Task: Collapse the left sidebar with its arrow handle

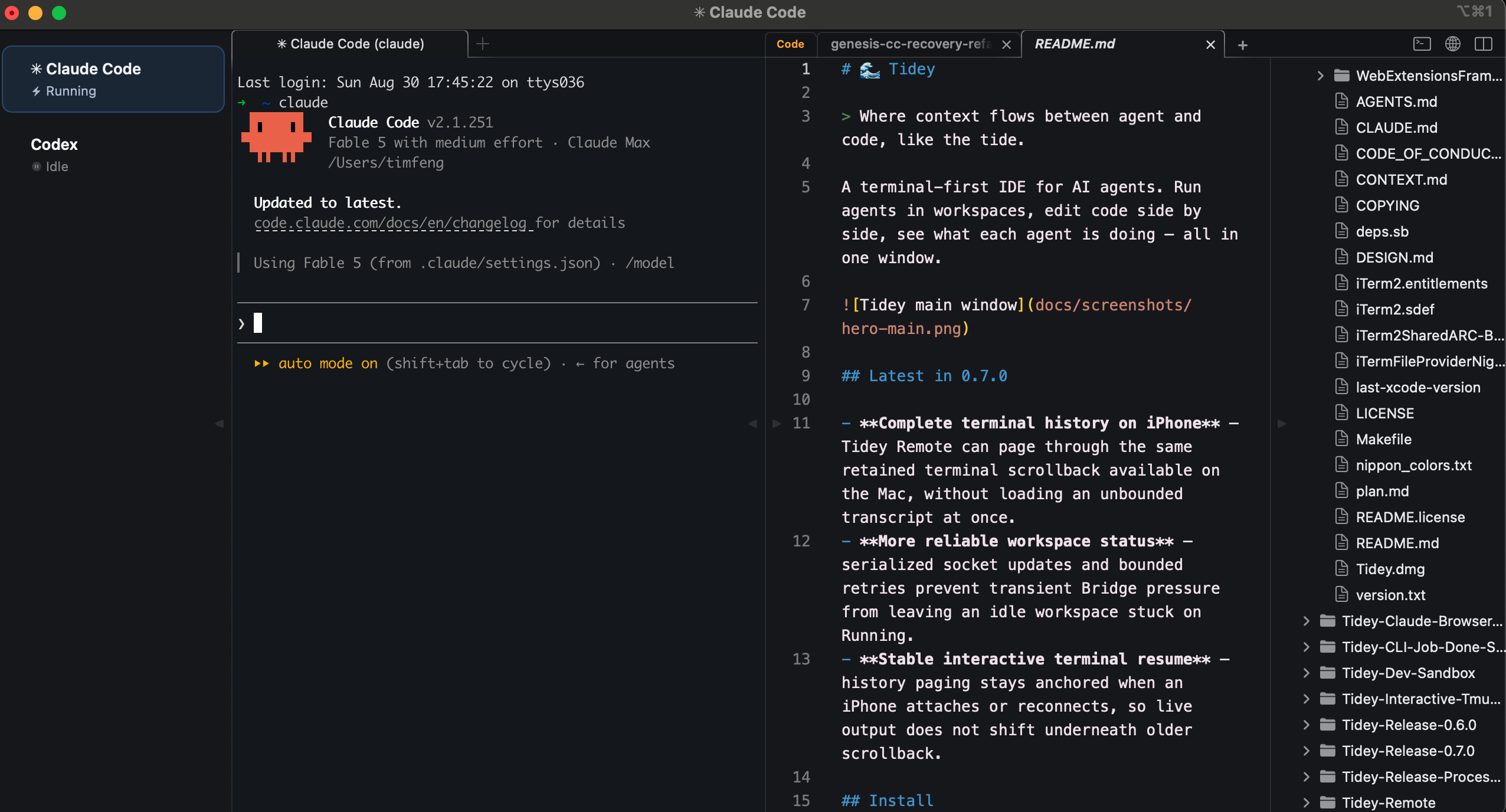Action: pos(219,424)
